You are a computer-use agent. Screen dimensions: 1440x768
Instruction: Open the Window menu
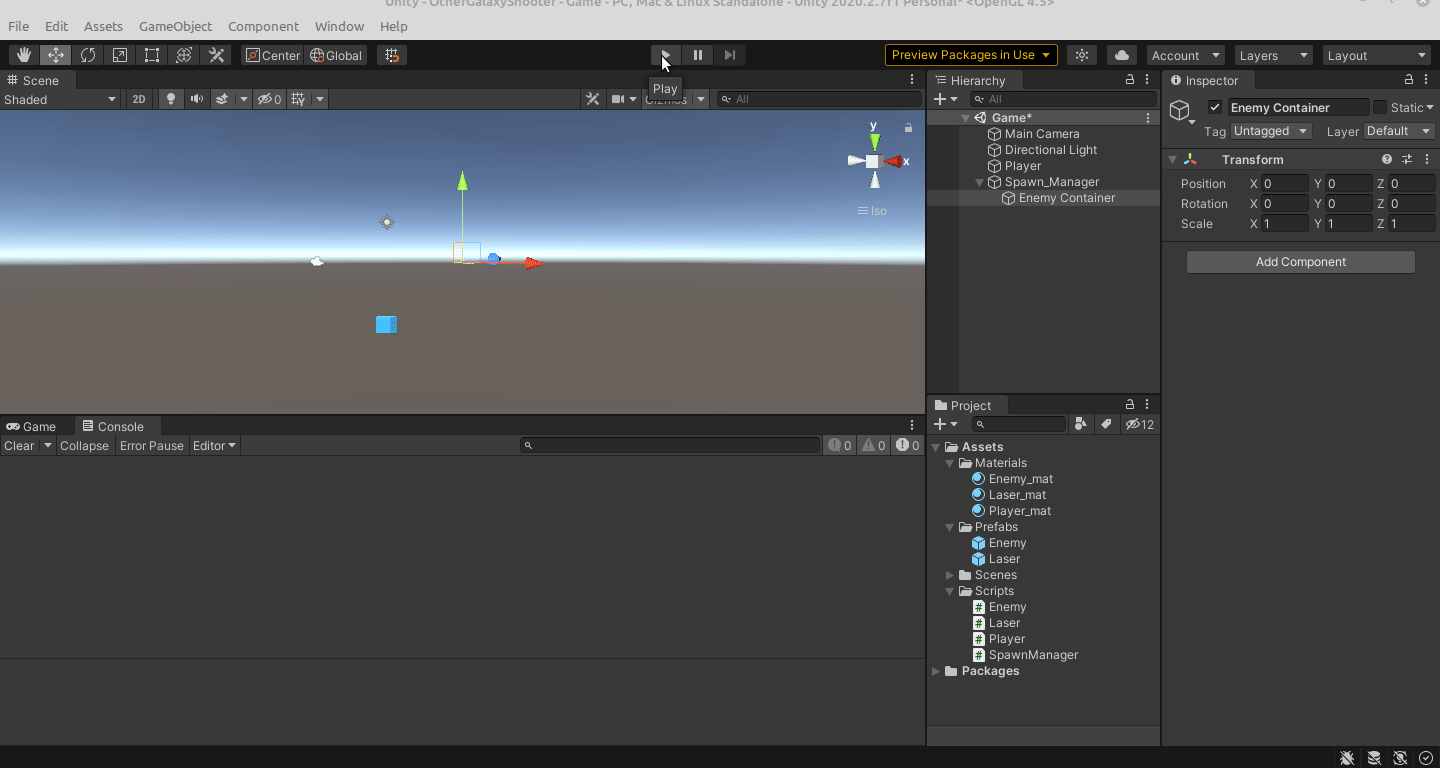[340, 26]
